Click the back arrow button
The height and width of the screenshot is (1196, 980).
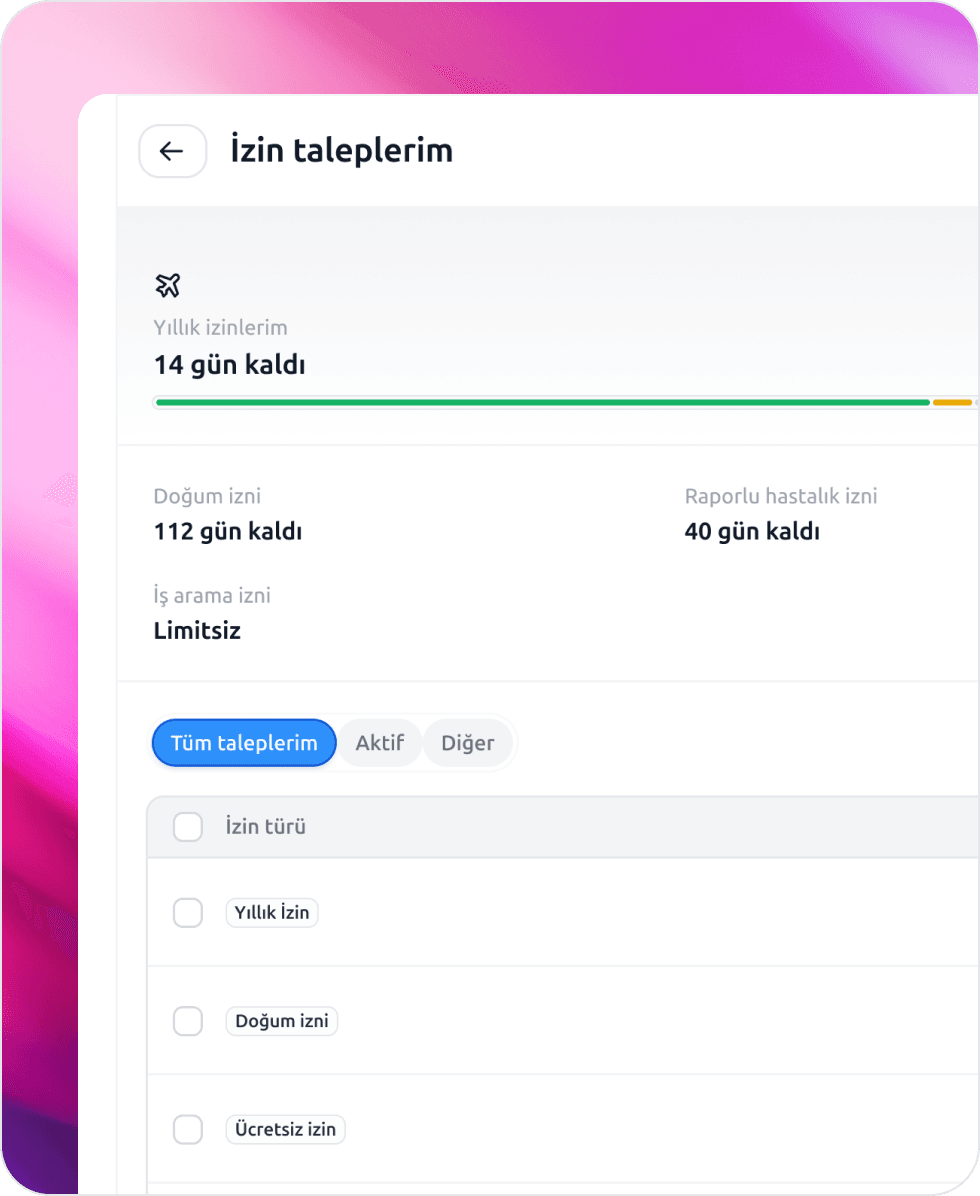click(172, 151)
